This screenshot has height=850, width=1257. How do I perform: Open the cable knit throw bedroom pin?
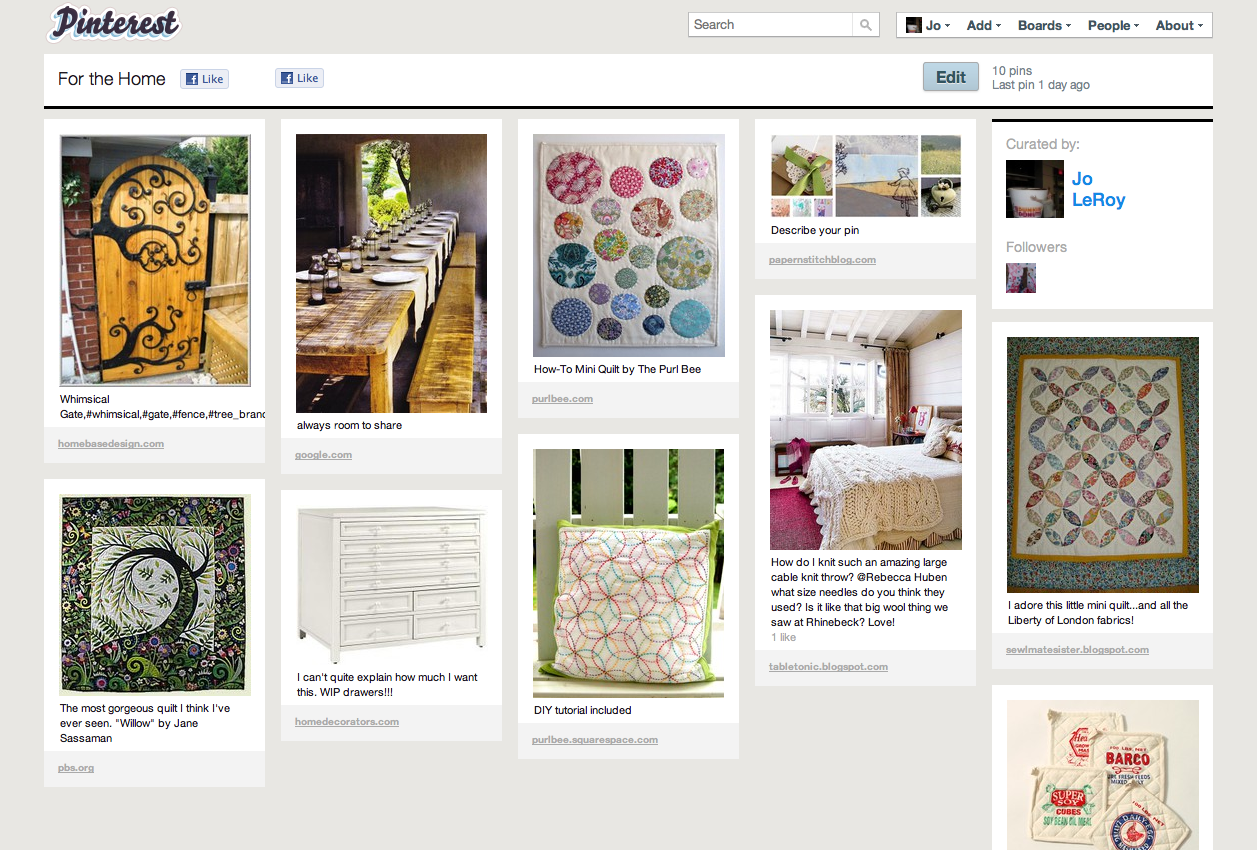(866, 429)
